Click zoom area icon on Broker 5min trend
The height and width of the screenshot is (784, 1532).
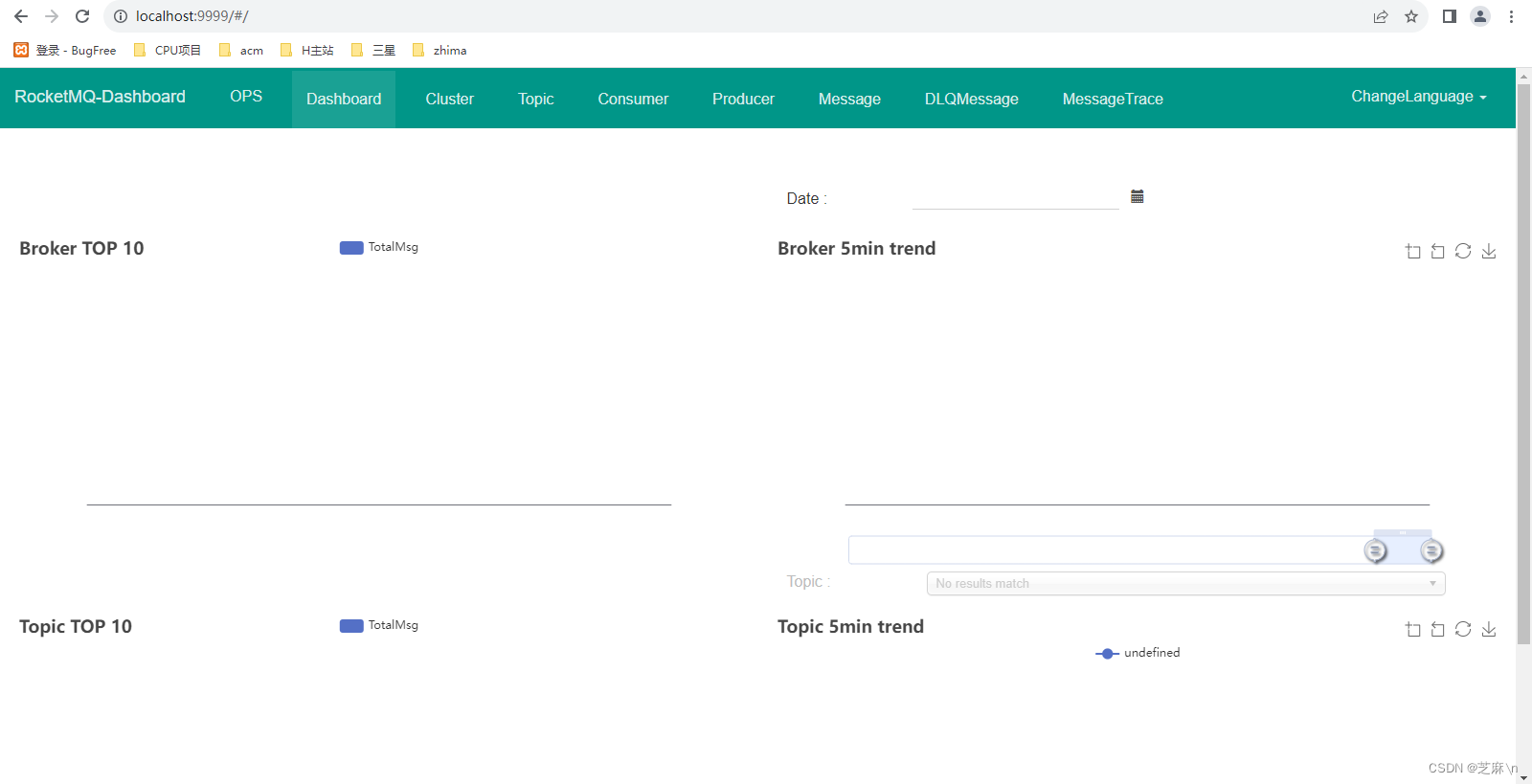tap(1413, 251)
